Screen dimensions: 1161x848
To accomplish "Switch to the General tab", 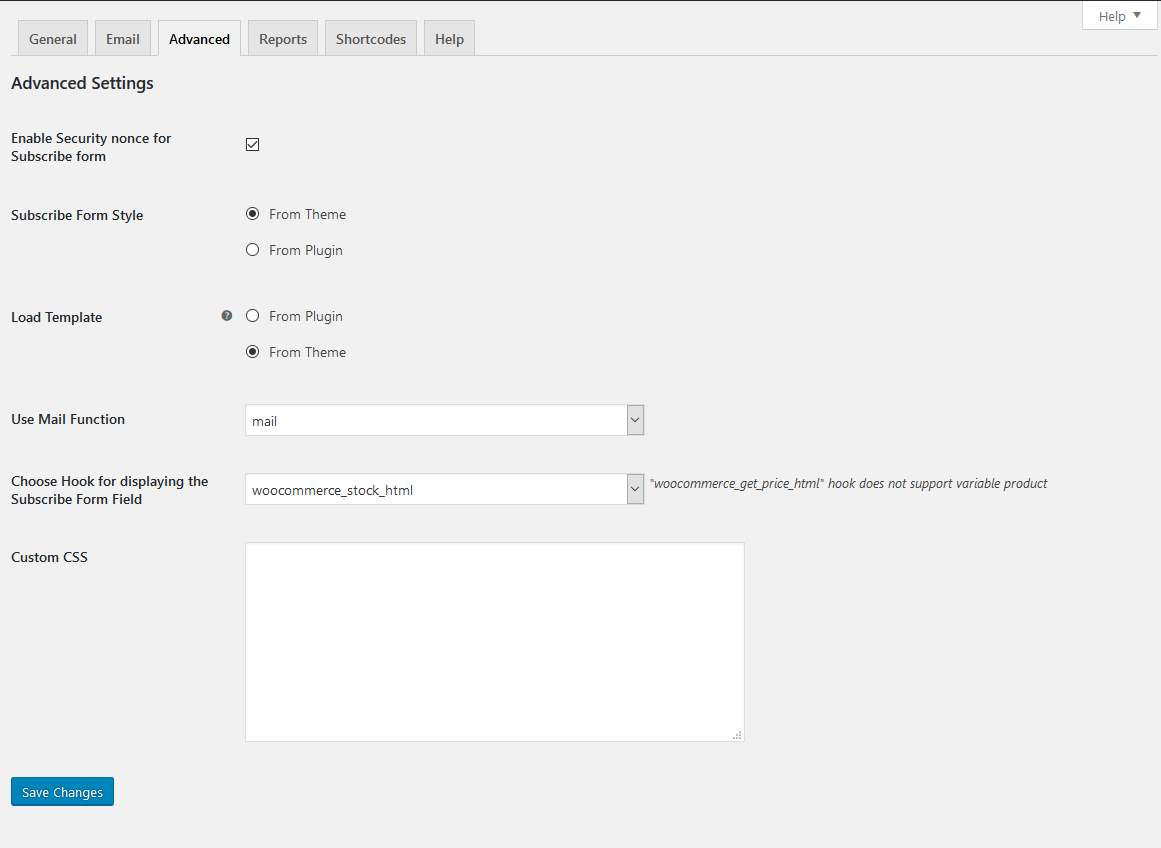I will [x=52, y=37].
